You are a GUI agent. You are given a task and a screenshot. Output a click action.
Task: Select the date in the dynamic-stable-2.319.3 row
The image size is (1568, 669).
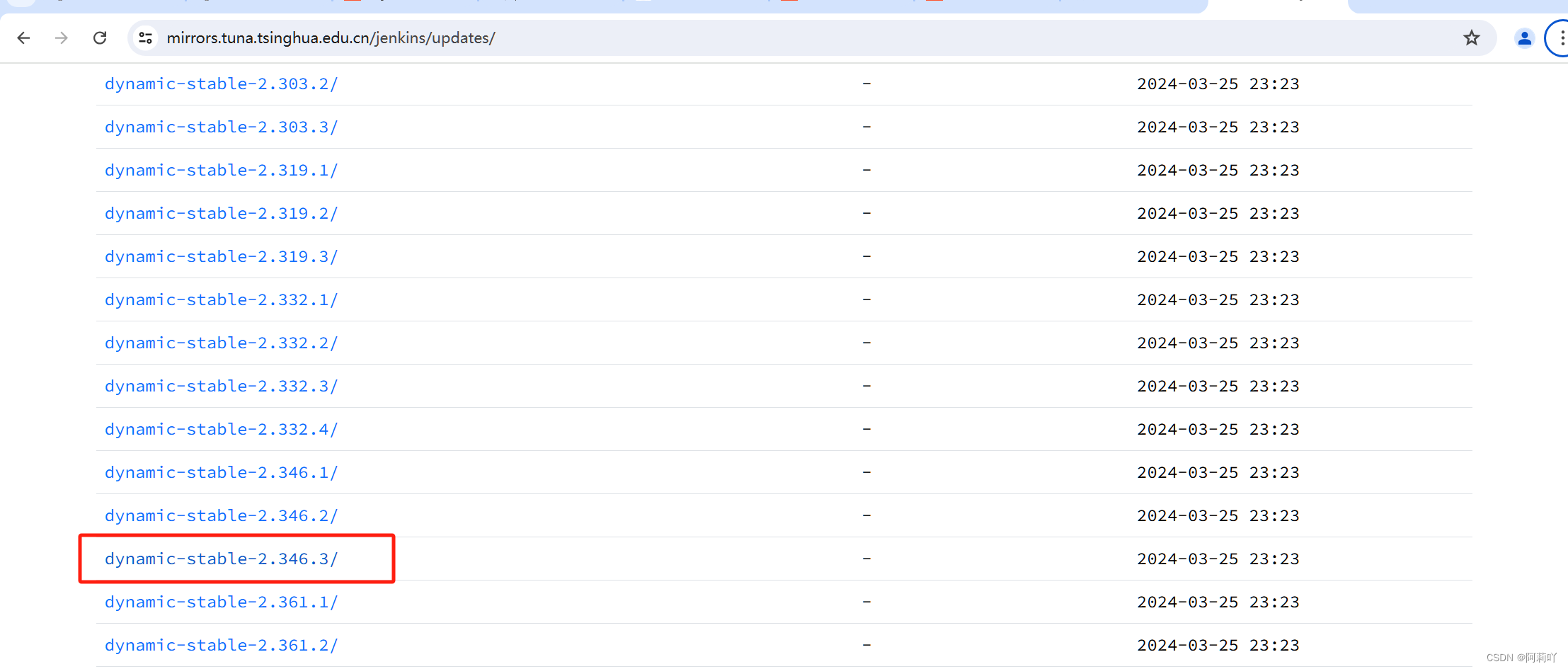(1218, 256)
